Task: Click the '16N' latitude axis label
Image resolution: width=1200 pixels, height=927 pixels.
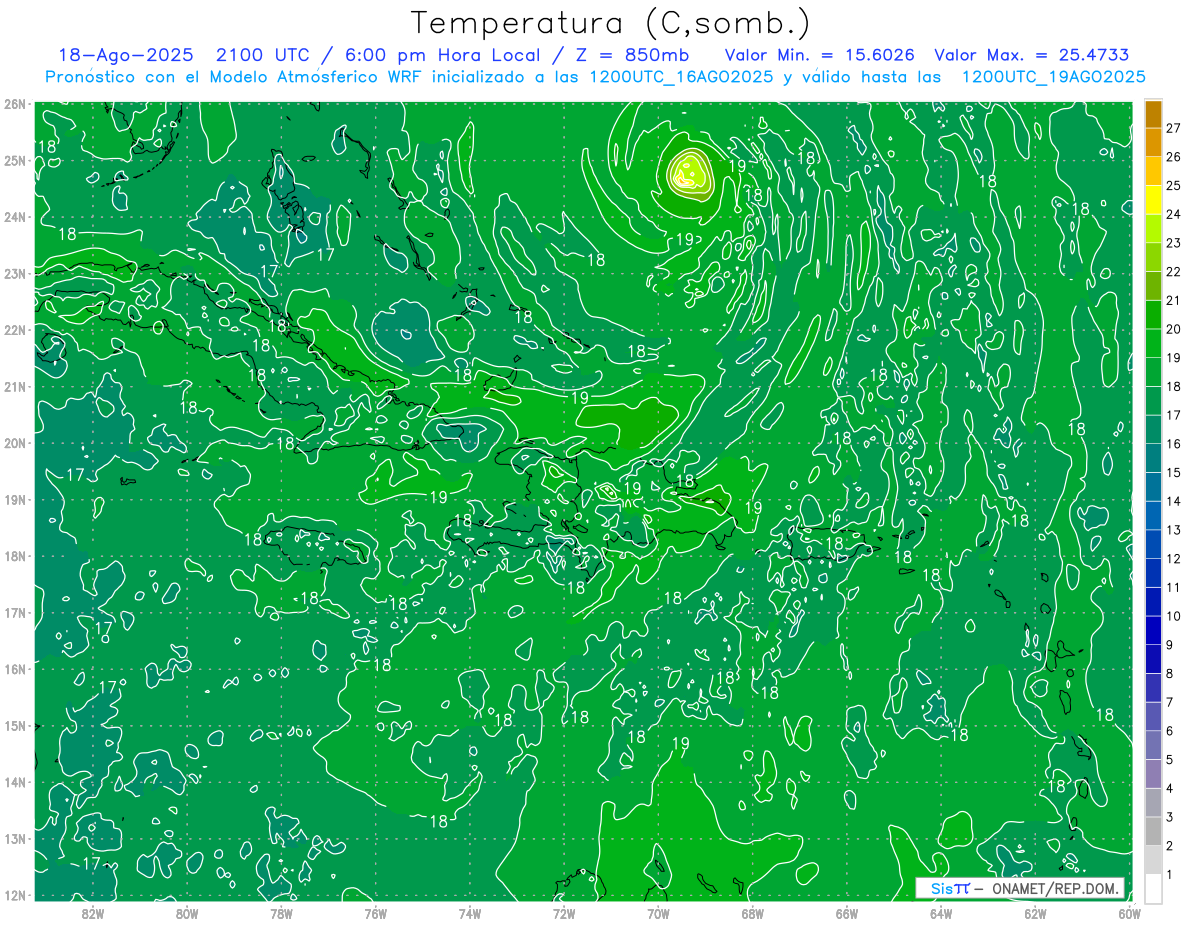Action: point(14,669)
